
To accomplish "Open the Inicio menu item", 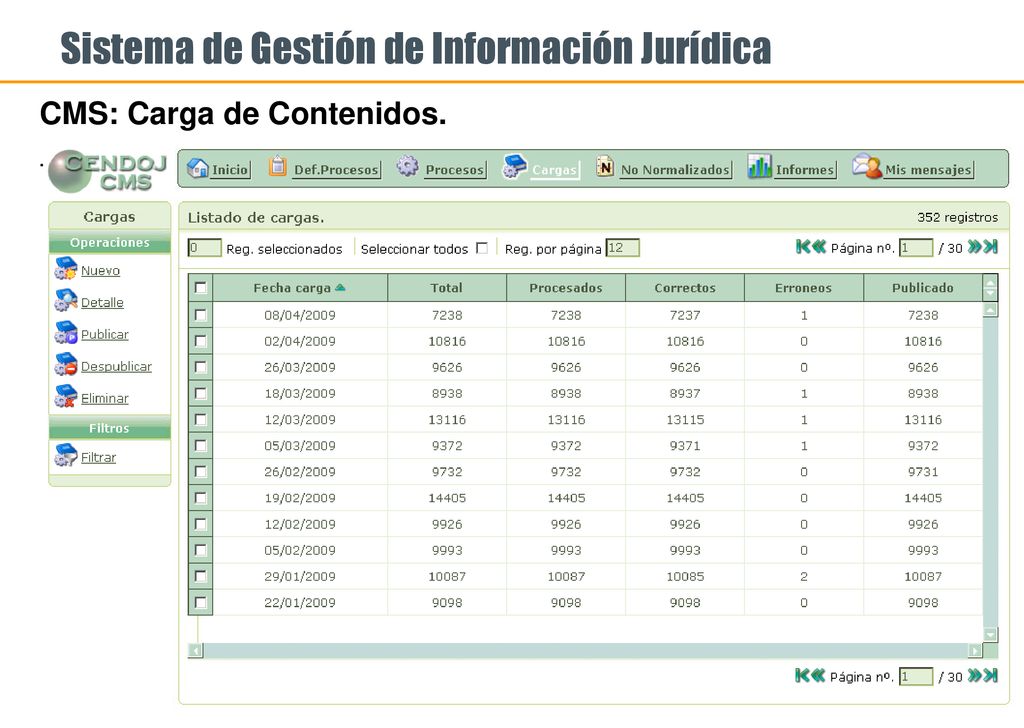I will pos(230,170).
